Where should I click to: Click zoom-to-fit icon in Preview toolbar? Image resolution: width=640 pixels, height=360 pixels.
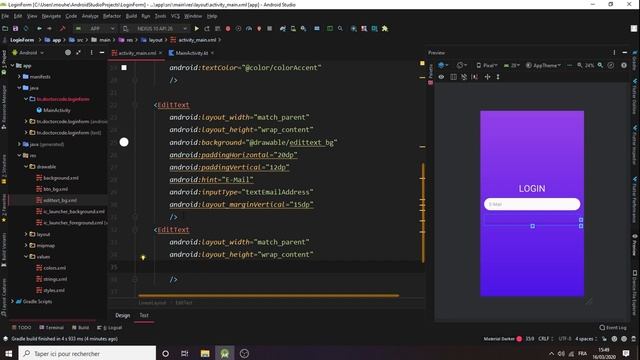611,65
